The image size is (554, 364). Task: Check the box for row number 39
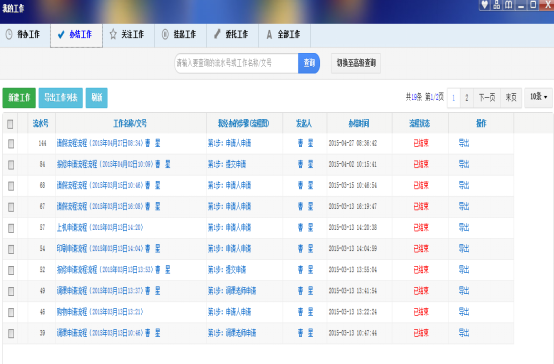[x=11, y=333]
